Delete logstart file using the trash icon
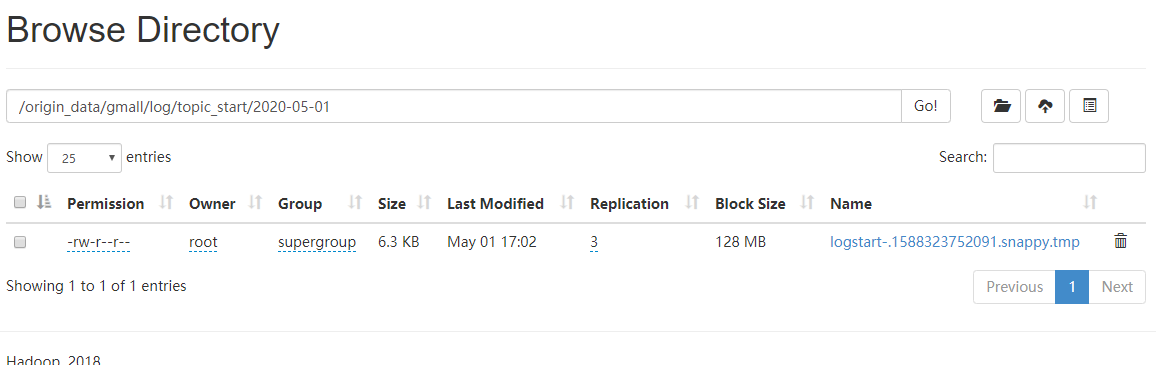Screen dimensions: 1156x365 pos(1120,240)
